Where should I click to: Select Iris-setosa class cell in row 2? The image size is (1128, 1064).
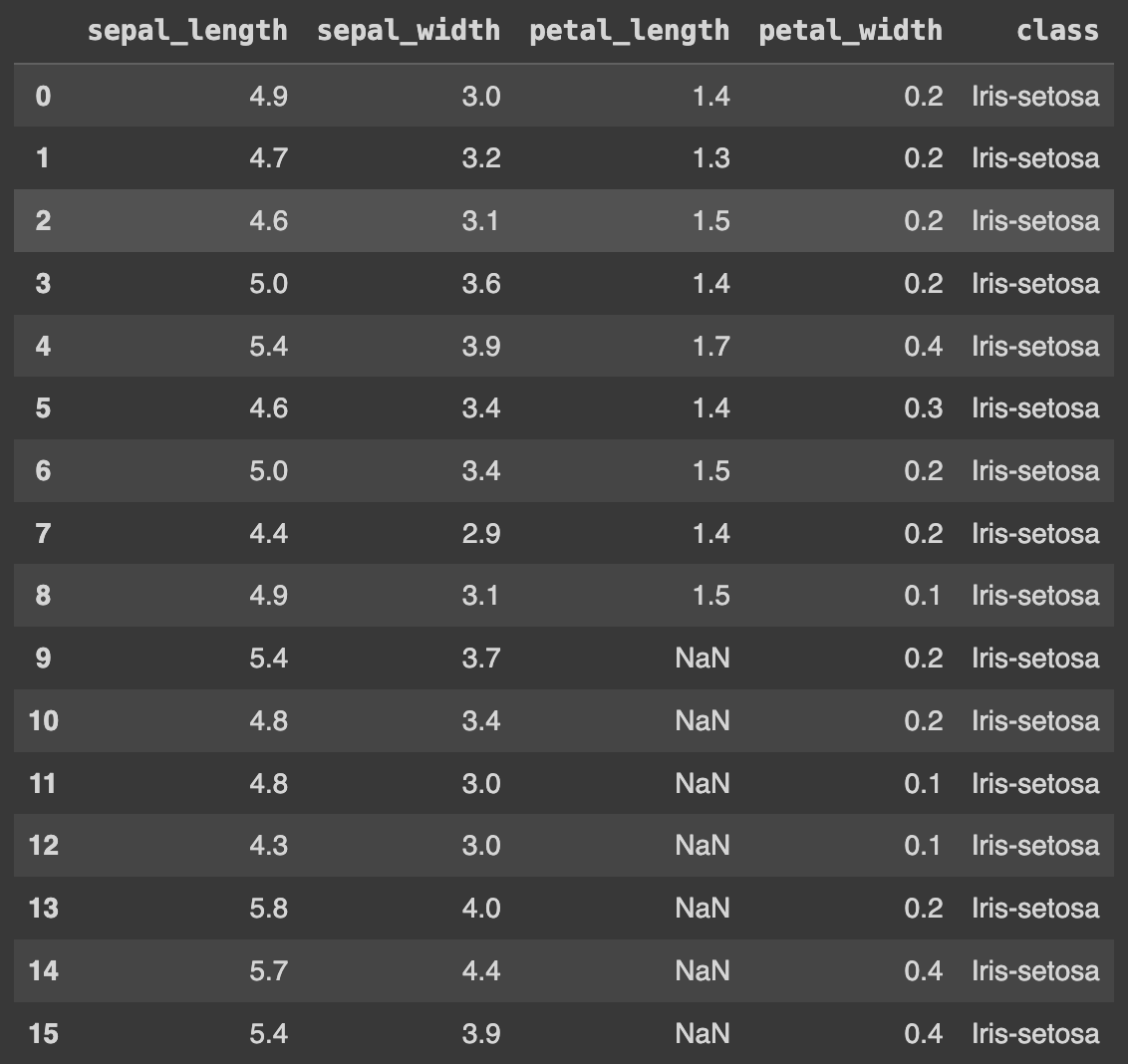coord(1035,221)
